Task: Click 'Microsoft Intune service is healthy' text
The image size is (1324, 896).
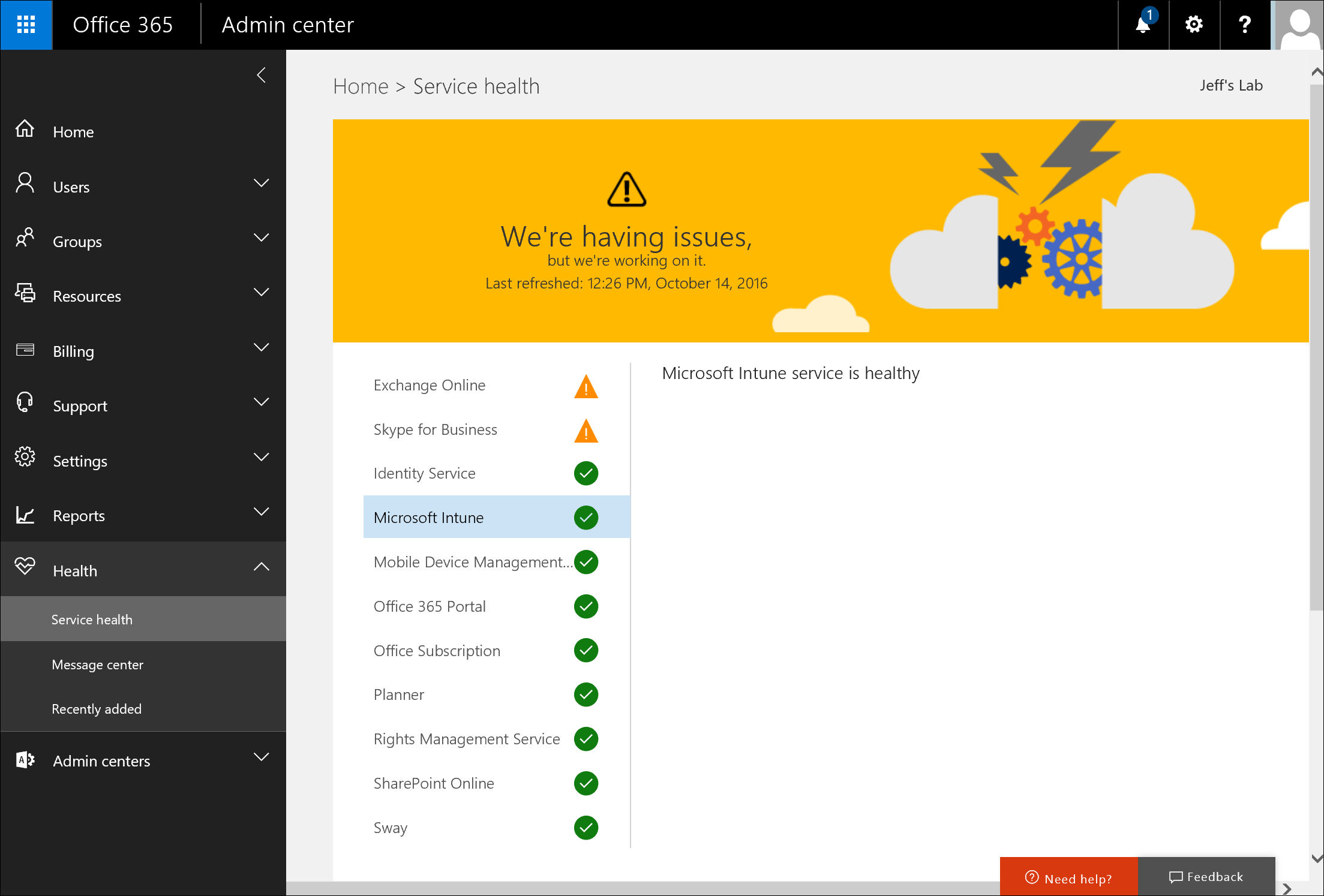Action: (x=791, y=373)
